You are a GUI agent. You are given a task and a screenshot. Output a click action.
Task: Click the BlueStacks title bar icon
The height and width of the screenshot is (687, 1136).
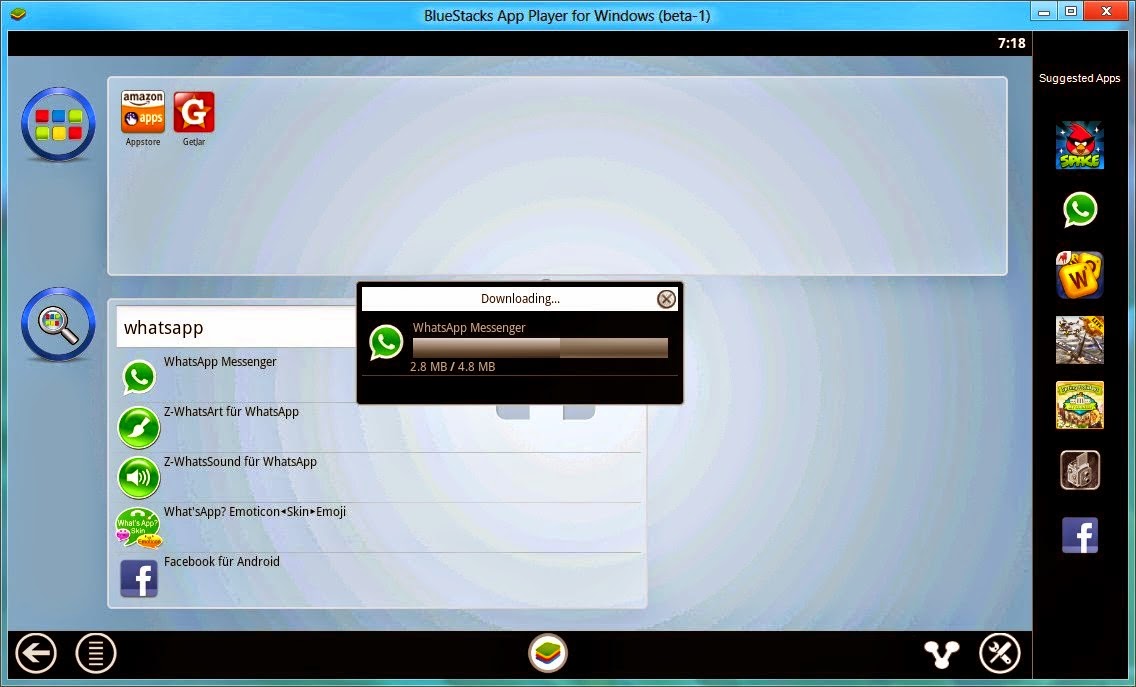[x=18, y=14]
